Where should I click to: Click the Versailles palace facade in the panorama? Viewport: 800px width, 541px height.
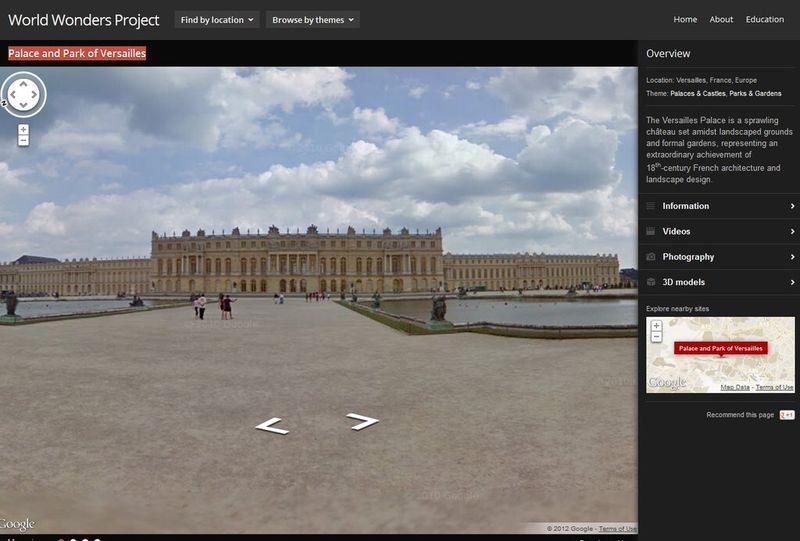(x=297, y=261)
